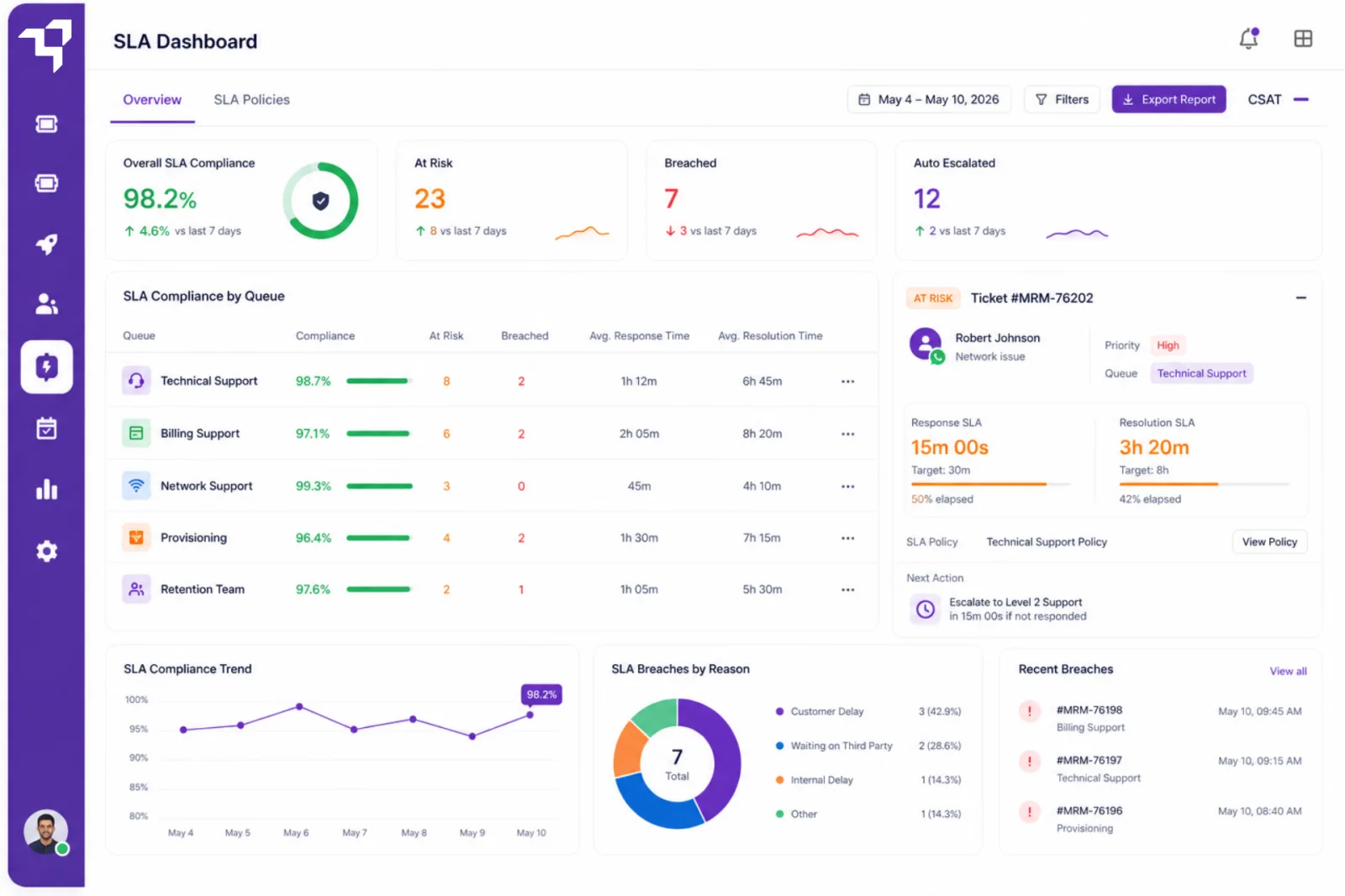Open more options for Provisioning row

coord(847,539)
